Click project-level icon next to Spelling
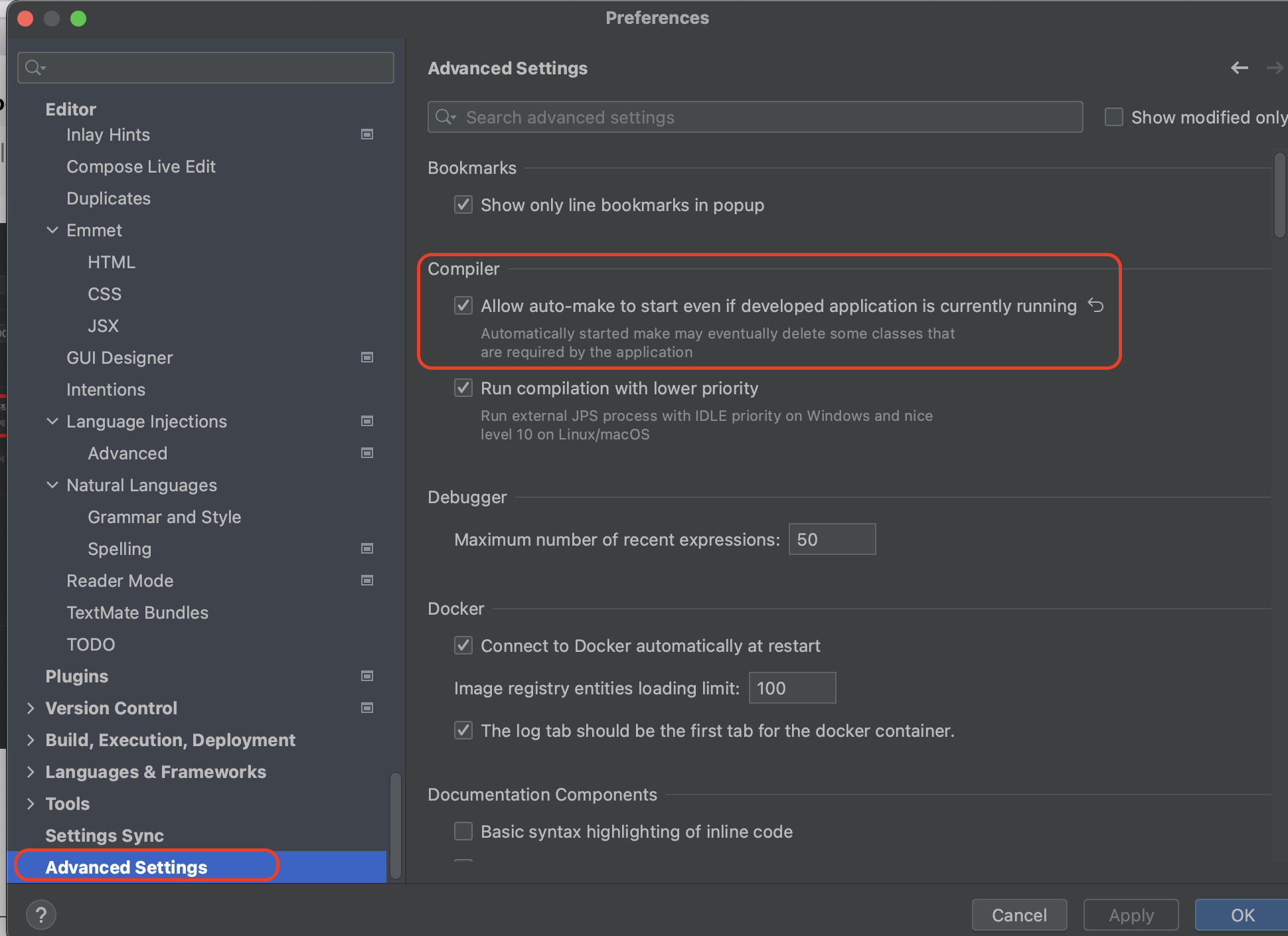 tap(366, 549)
